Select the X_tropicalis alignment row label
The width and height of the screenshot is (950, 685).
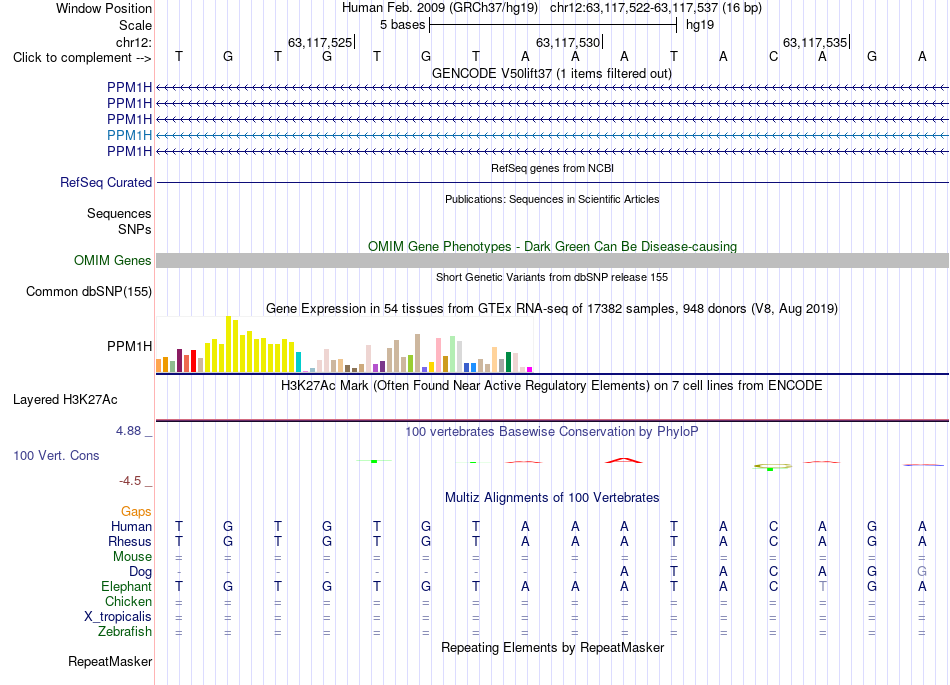tap(118, 617)
